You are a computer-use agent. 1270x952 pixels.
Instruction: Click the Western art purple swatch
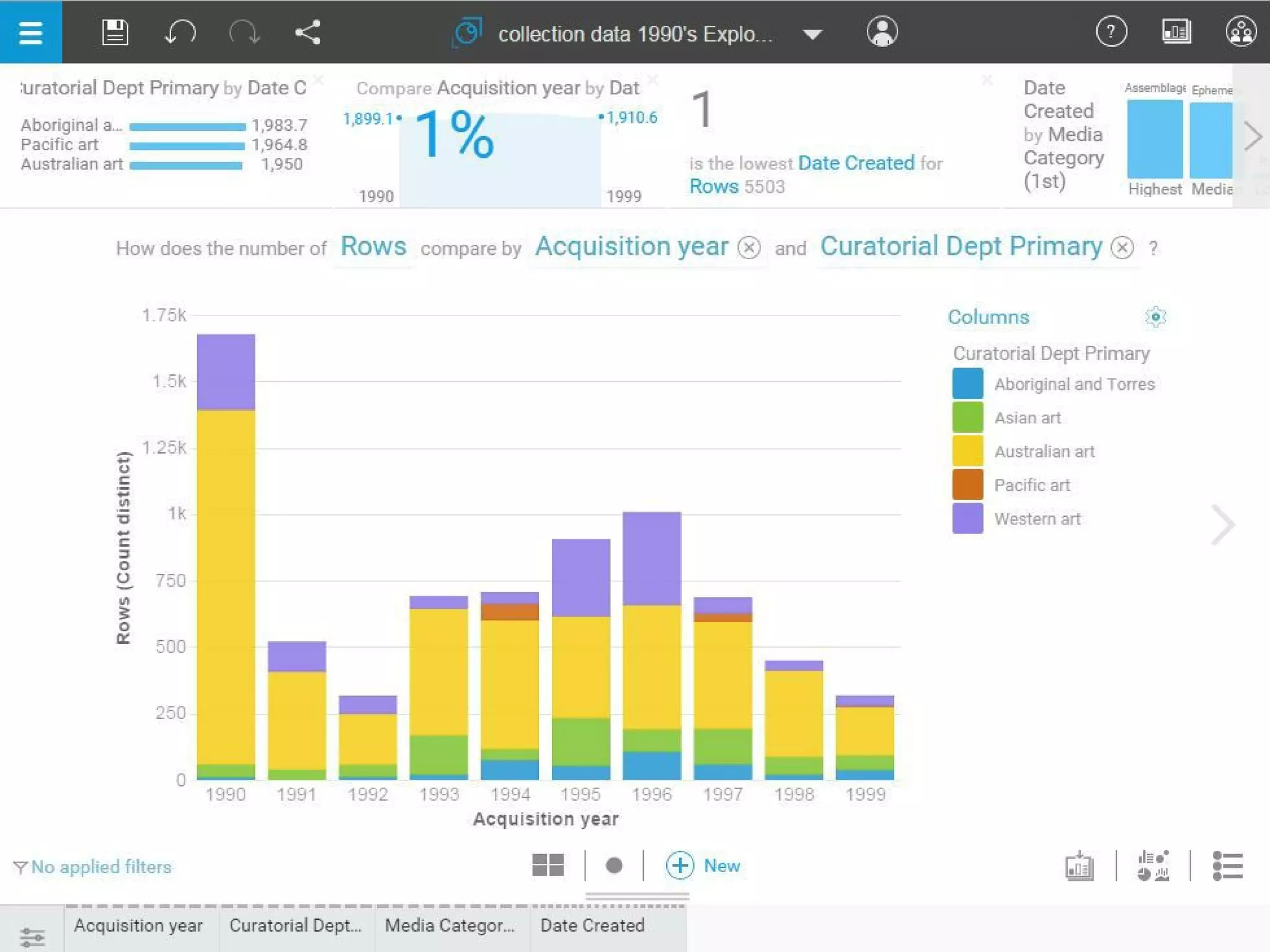[x=967, y=519]
